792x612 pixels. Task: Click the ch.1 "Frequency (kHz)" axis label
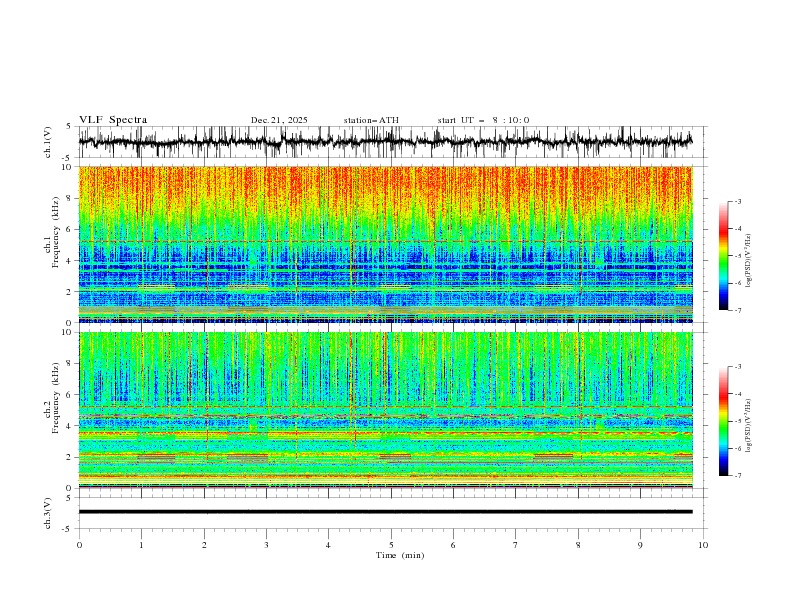tap(56, 232)
